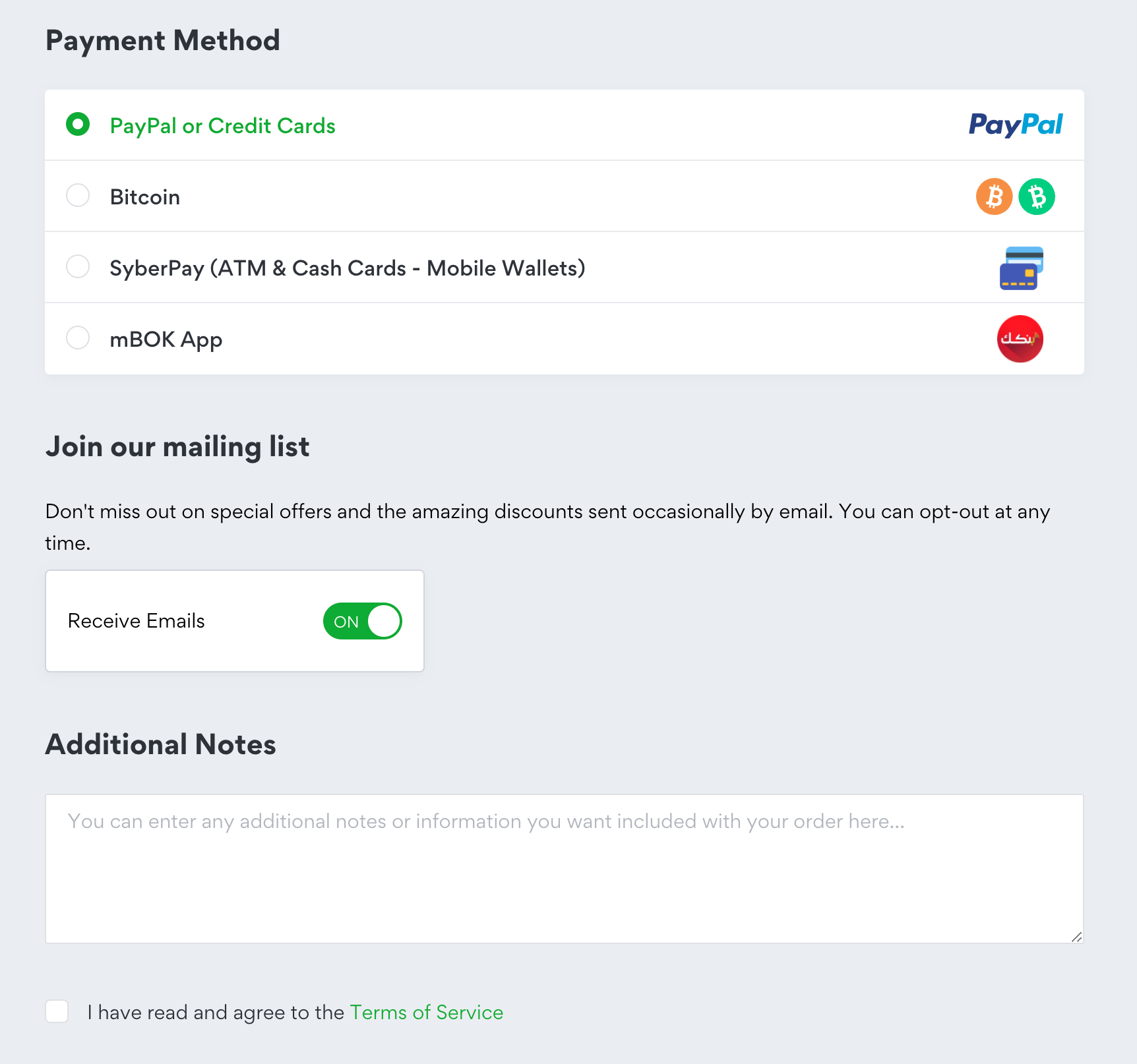The height and width of the screenshot is (1064, 1137).
Task: Check the agree to Terms of Service box
Action: coord(57,1011)
